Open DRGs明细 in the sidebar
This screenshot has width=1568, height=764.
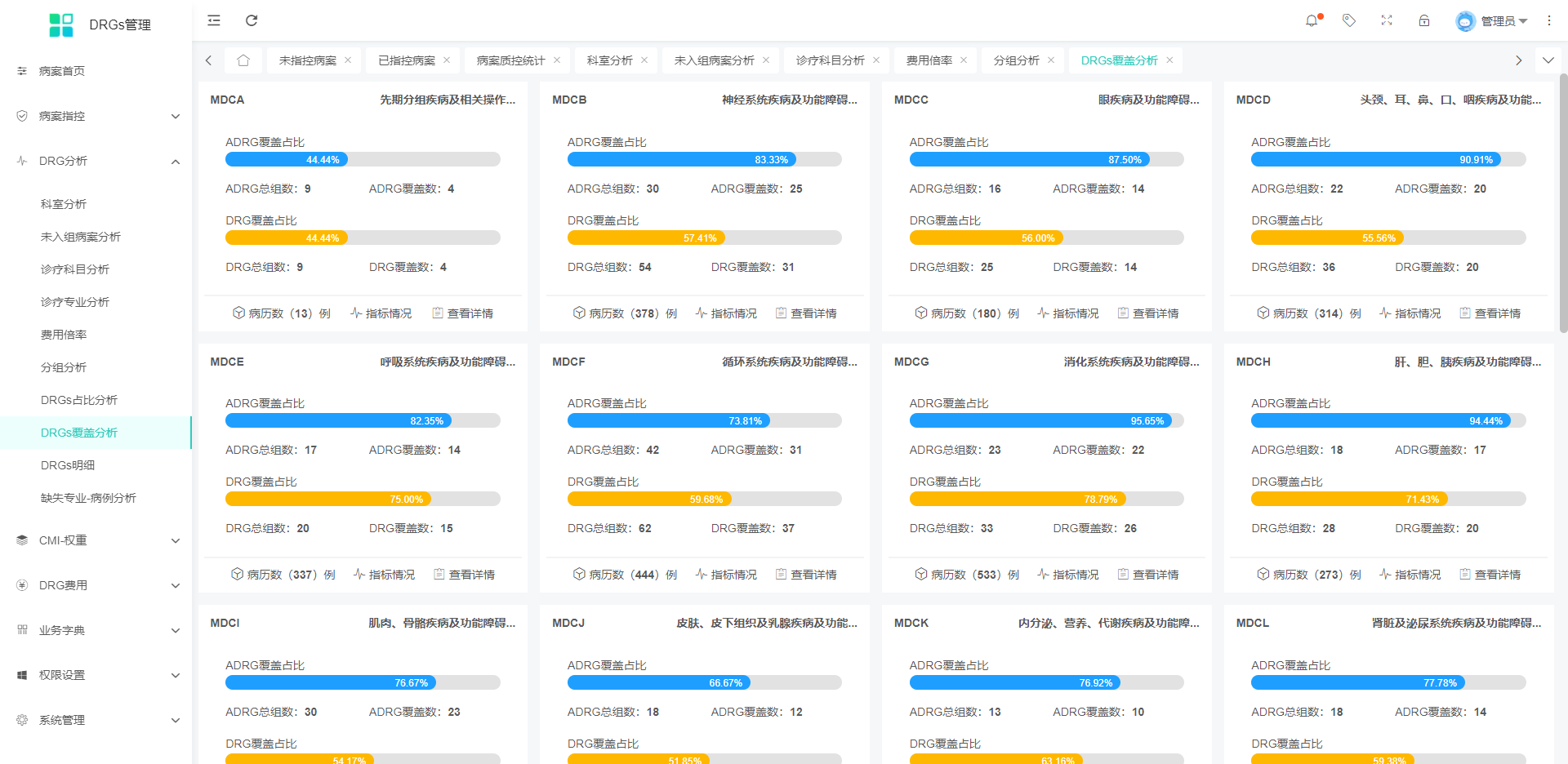(x=68, y=465)
